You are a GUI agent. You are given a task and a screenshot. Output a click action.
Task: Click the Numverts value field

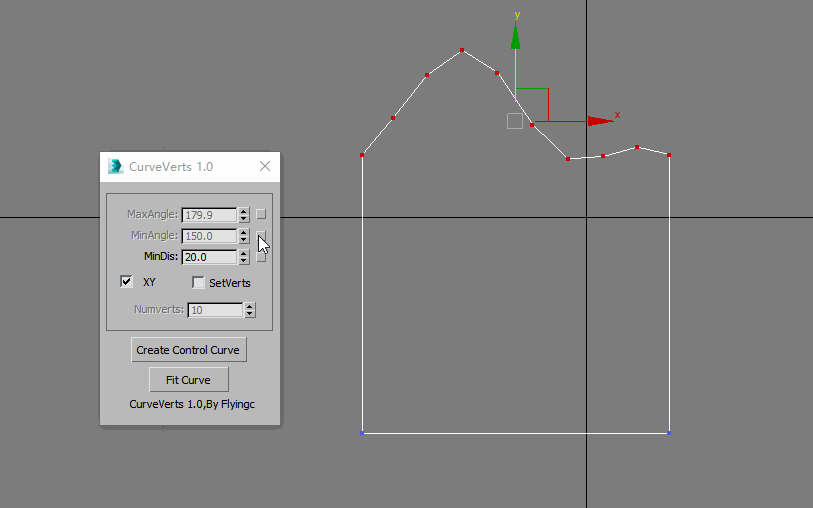(x=215, y=310)
